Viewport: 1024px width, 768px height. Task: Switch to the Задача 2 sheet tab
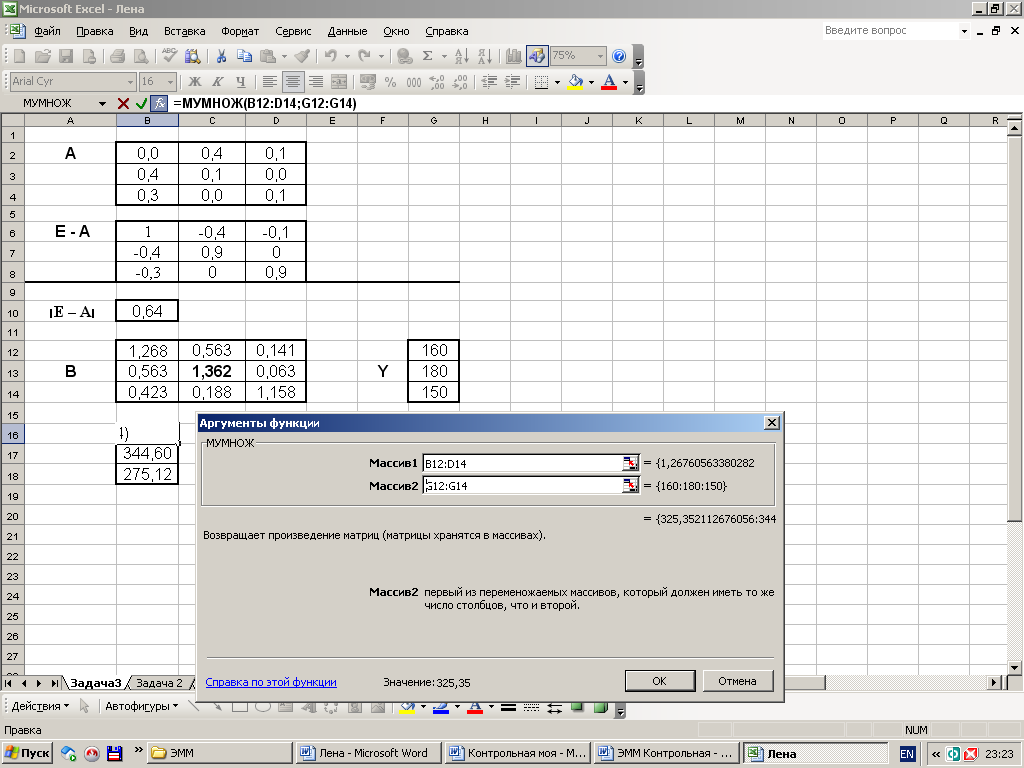(159, 683)
